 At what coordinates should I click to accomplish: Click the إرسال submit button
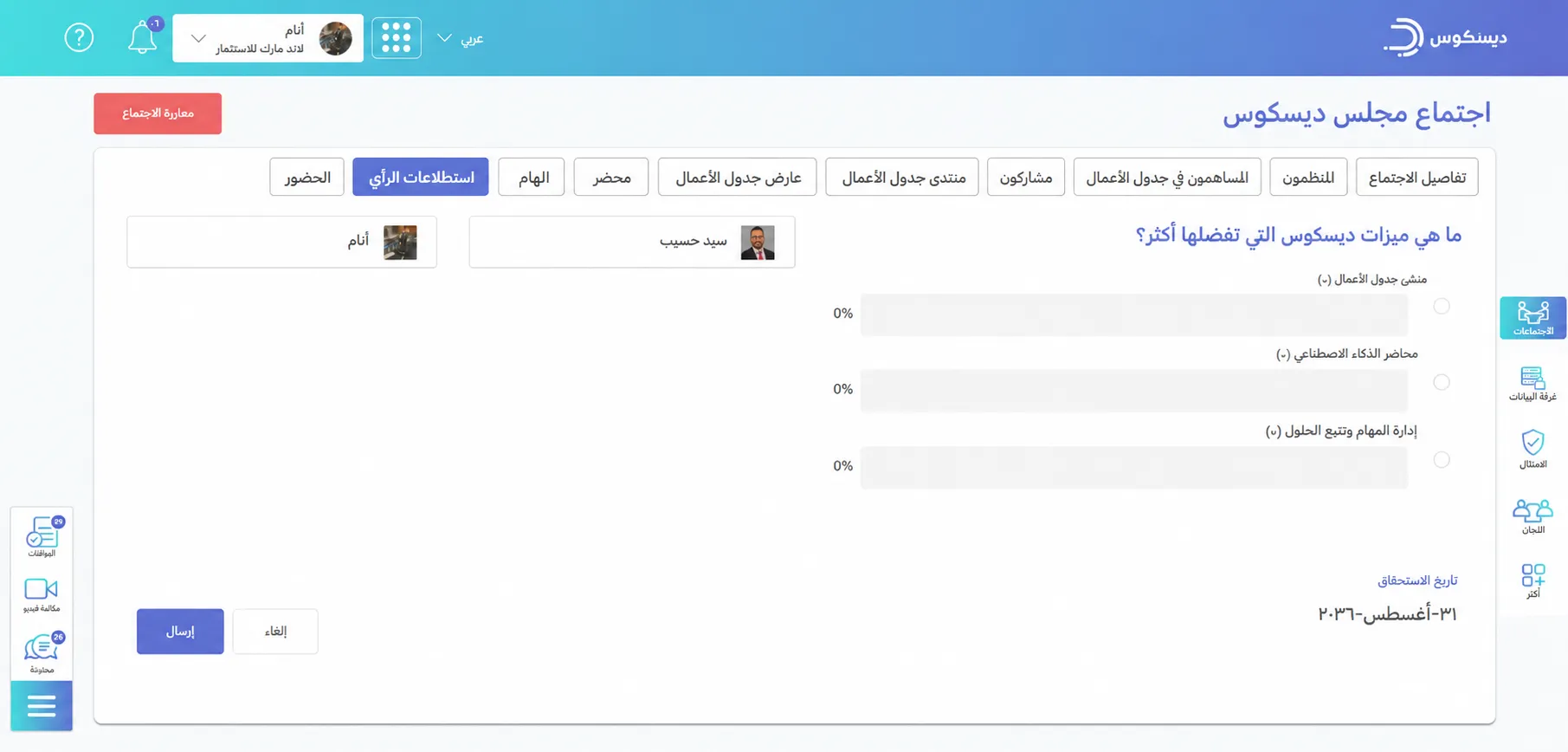[x=180, y=631]
